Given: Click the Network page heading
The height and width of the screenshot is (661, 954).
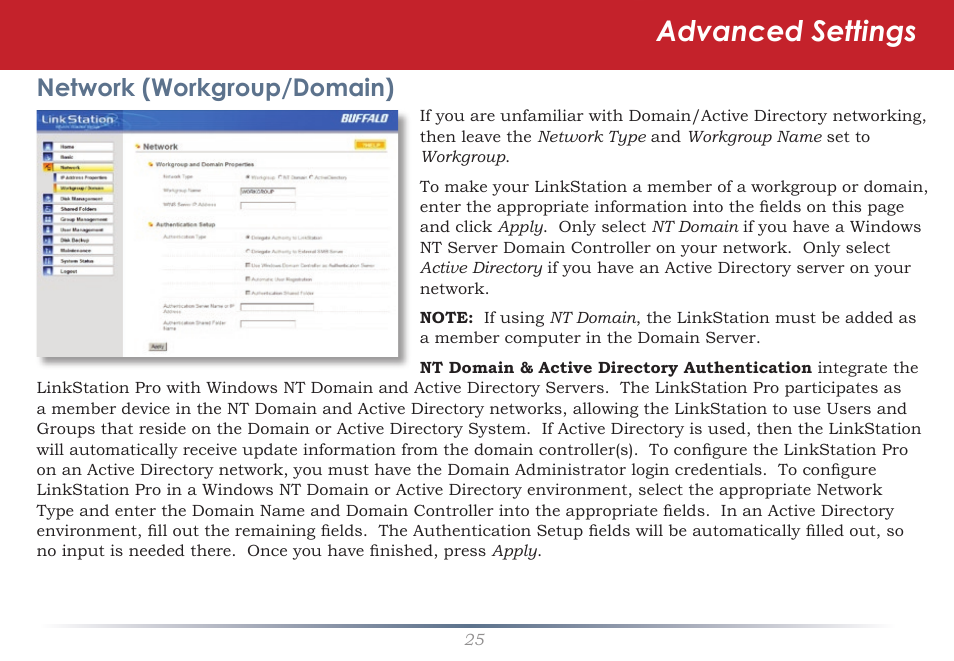Looking at the screenshot, I should coord(160,147).
